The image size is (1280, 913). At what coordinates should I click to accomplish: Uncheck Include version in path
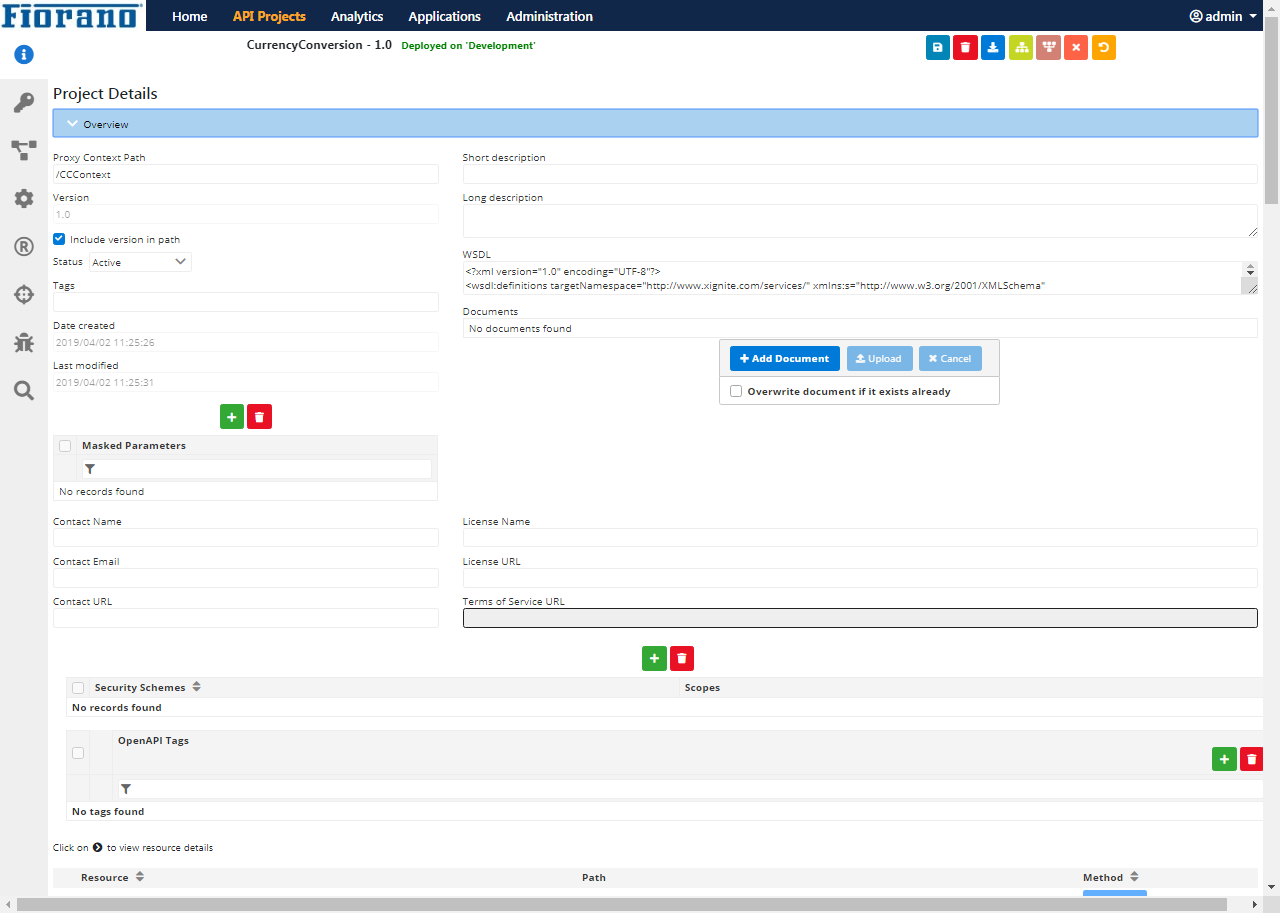tap(59, 239)
